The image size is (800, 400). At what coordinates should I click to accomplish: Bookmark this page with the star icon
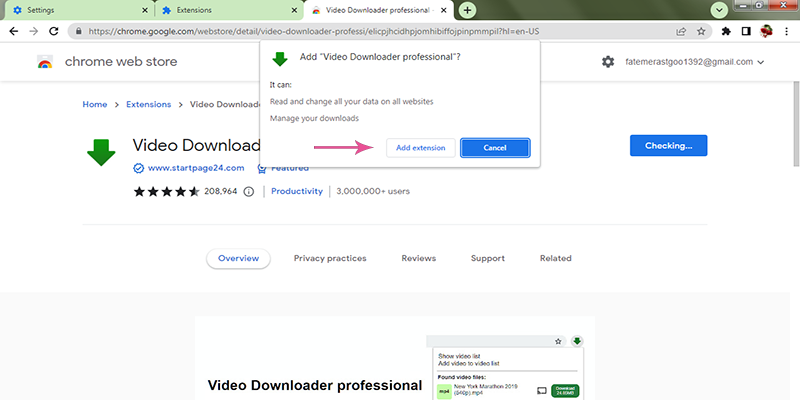click(701, 31)
